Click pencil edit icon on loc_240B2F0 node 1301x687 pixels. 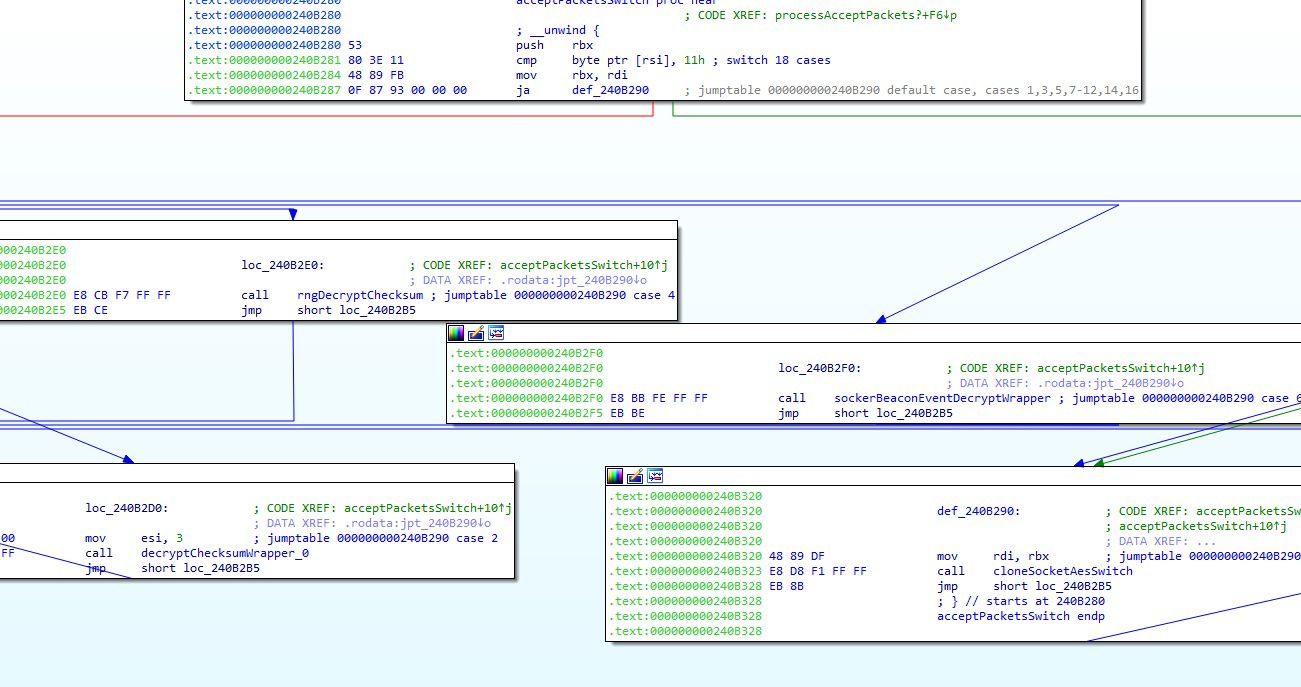click(476, 333)
